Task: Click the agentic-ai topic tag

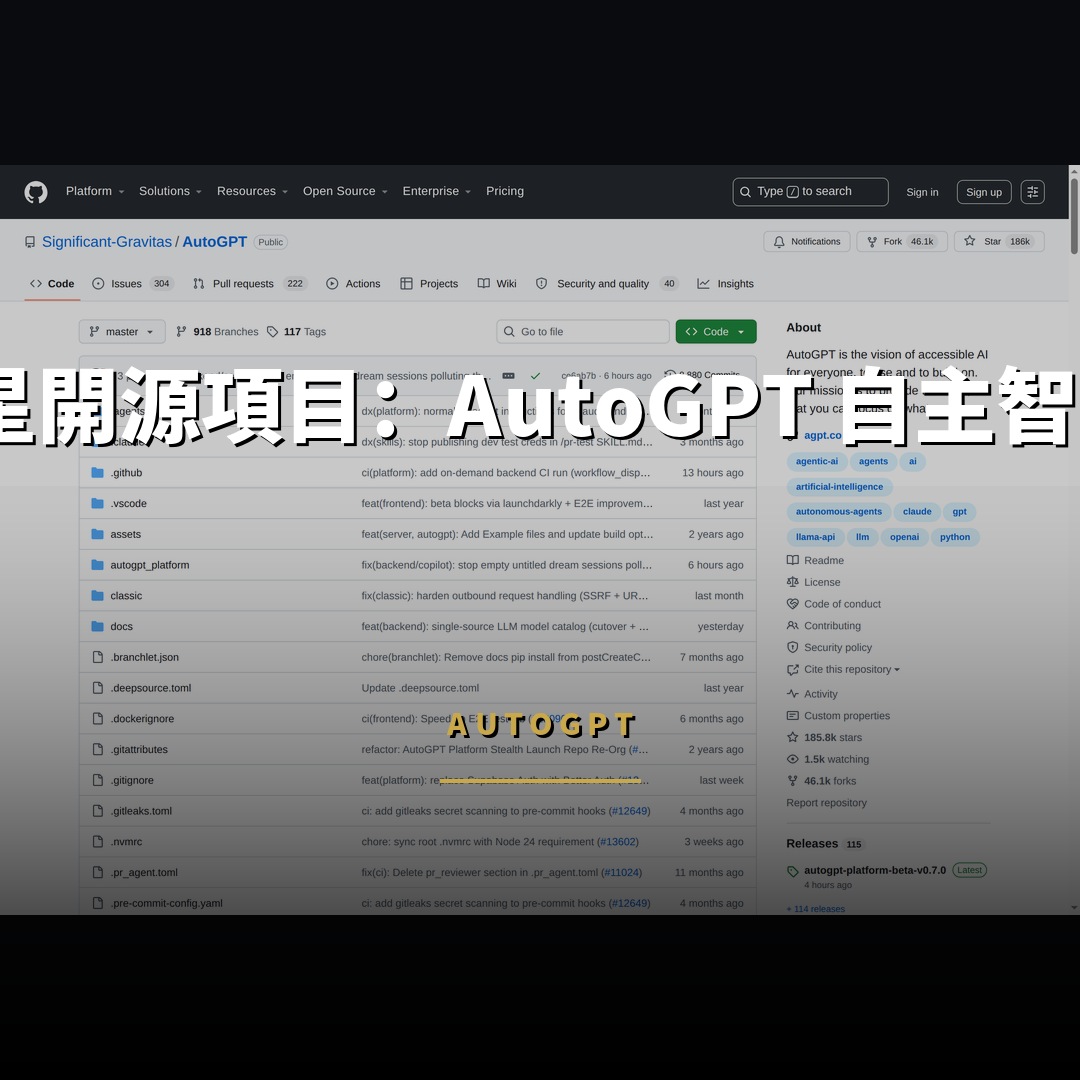Action: (x=817, y=461)
